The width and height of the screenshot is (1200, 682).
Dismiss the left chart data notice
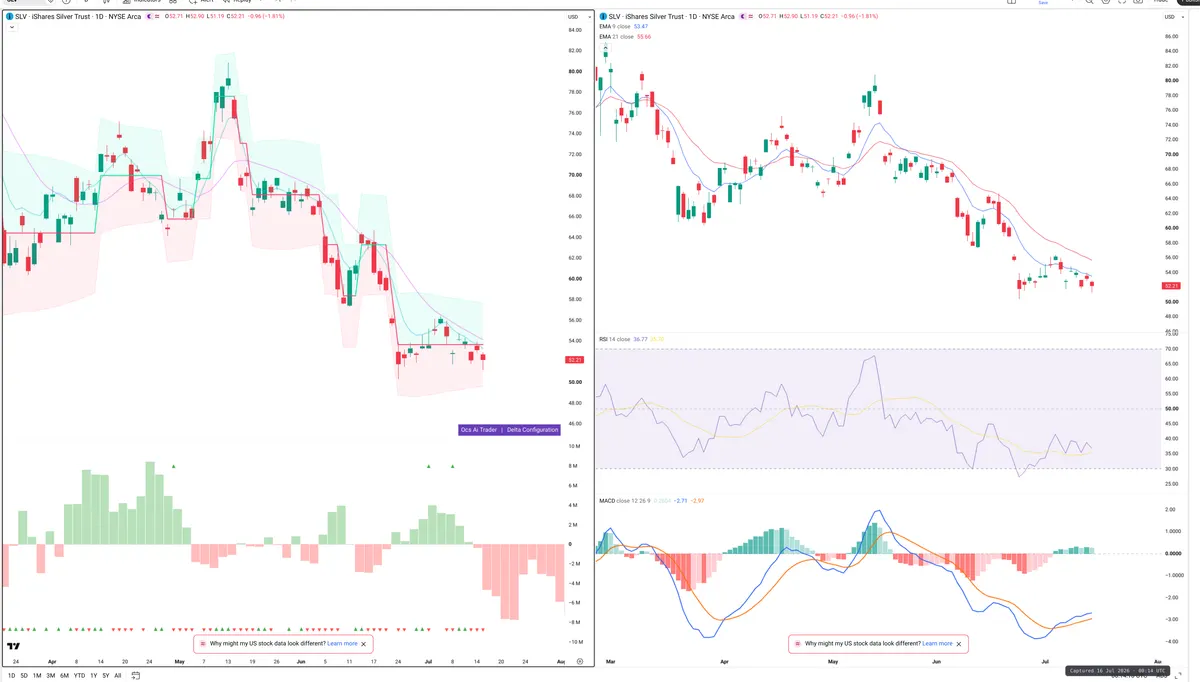(x=364, y=644)
